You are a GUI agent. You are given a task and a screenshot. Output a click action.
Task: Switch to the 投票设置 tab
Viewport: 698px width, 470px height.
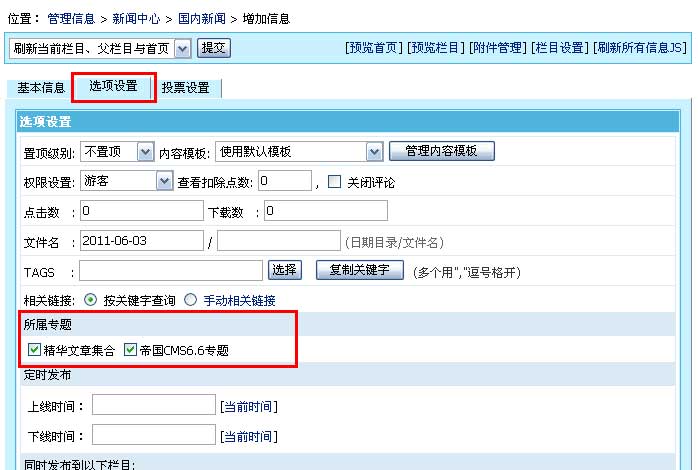[186, 88]
